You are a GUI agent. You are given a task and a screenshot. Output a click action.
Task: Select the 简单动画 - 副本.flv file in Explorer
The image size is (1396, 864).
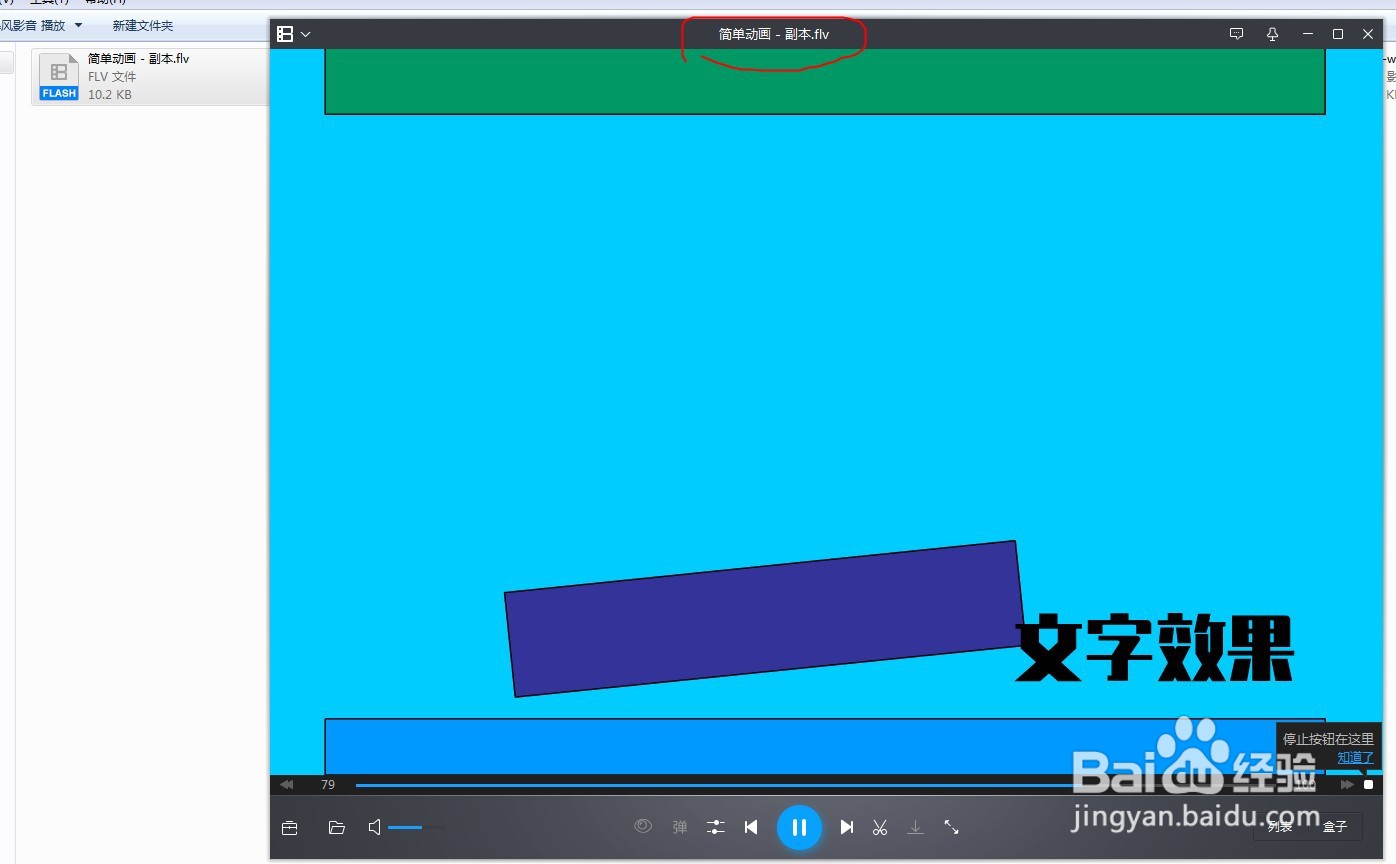pos(151,77)
